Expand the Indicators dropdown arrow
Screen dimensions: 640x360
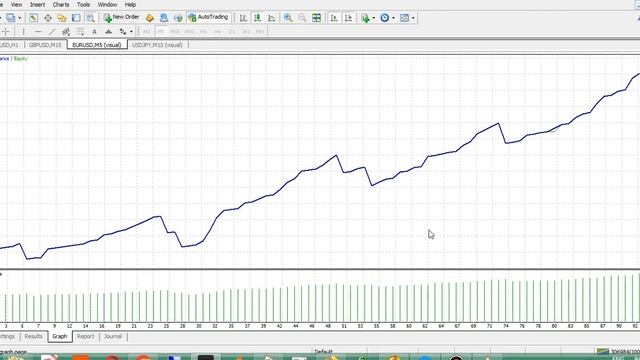pos(373,18)
